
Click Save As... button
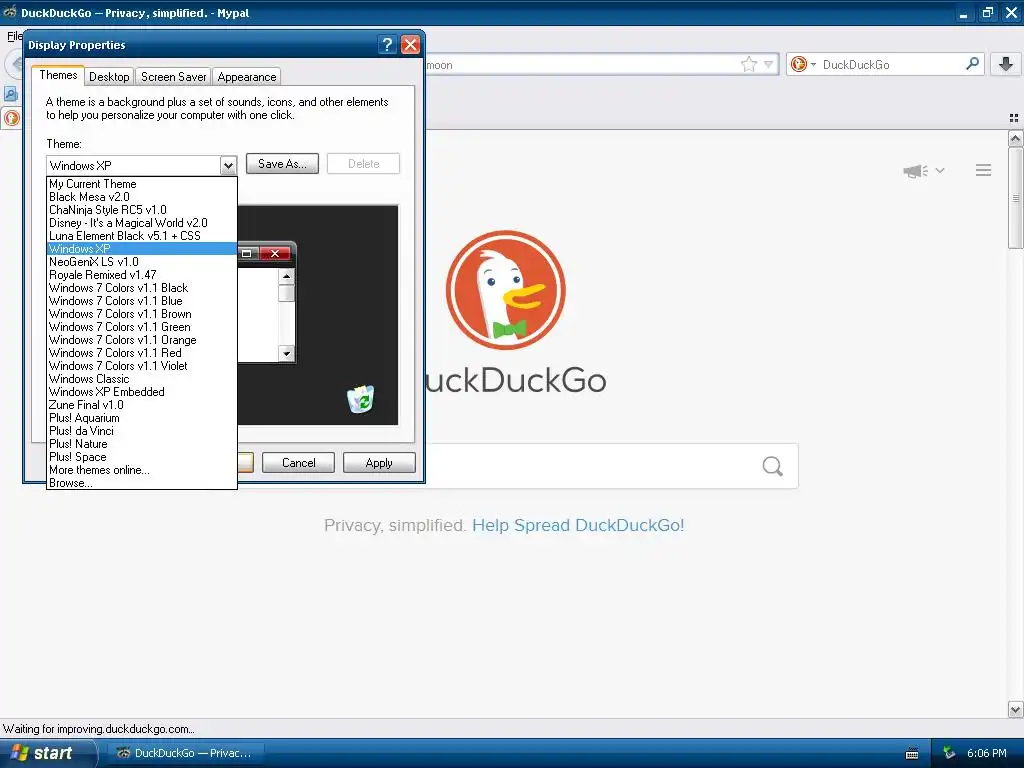pos(282,164)
